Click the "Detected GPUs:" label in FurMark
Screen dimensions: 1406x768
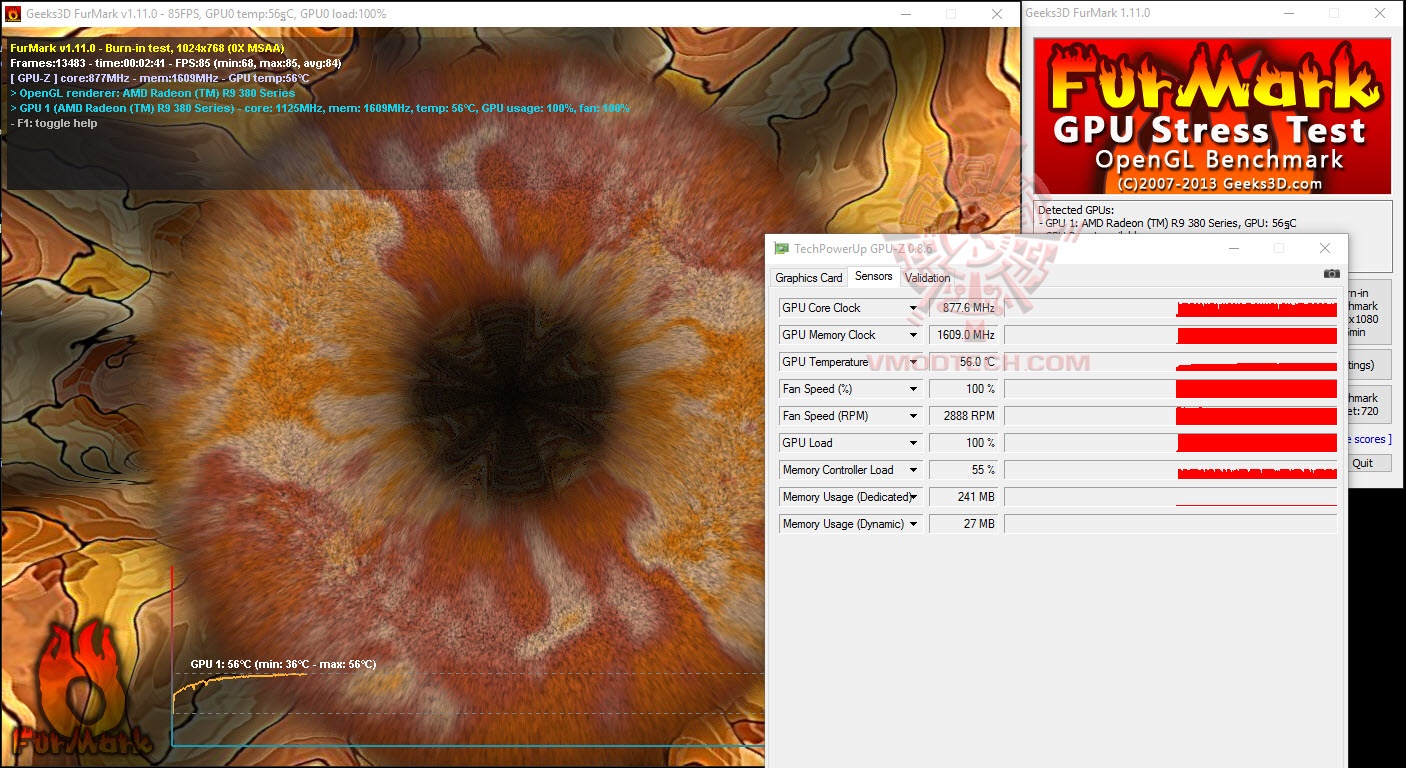(1076, 211)
